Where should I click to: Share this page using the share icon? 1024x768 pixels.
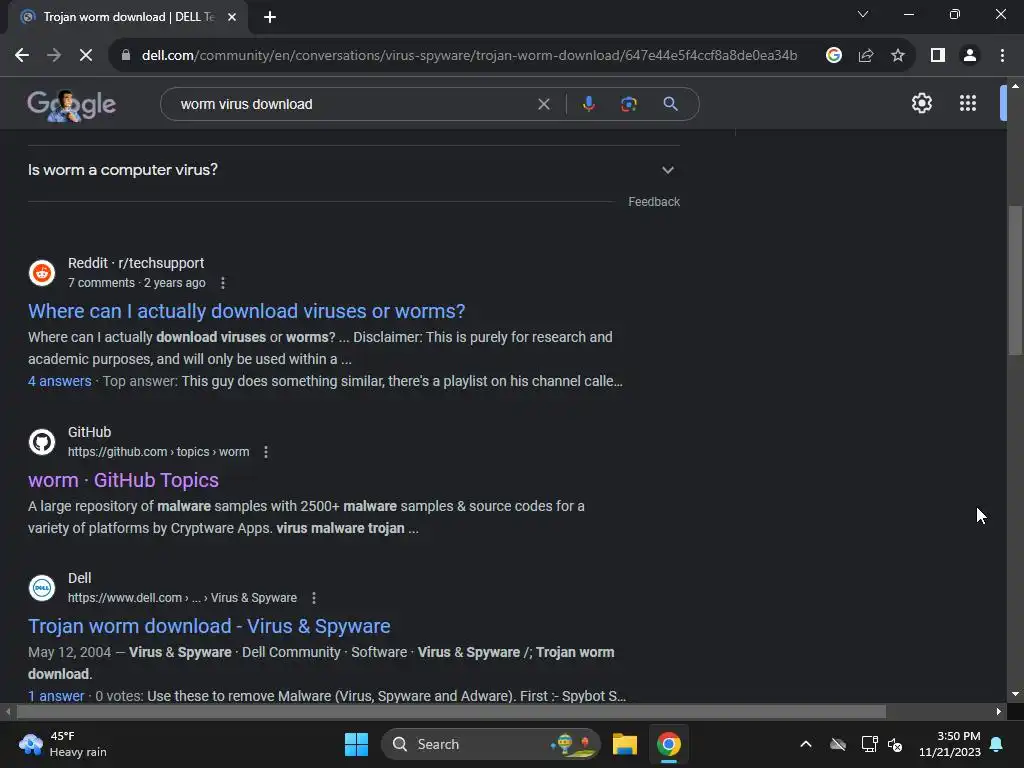point(866,56)
